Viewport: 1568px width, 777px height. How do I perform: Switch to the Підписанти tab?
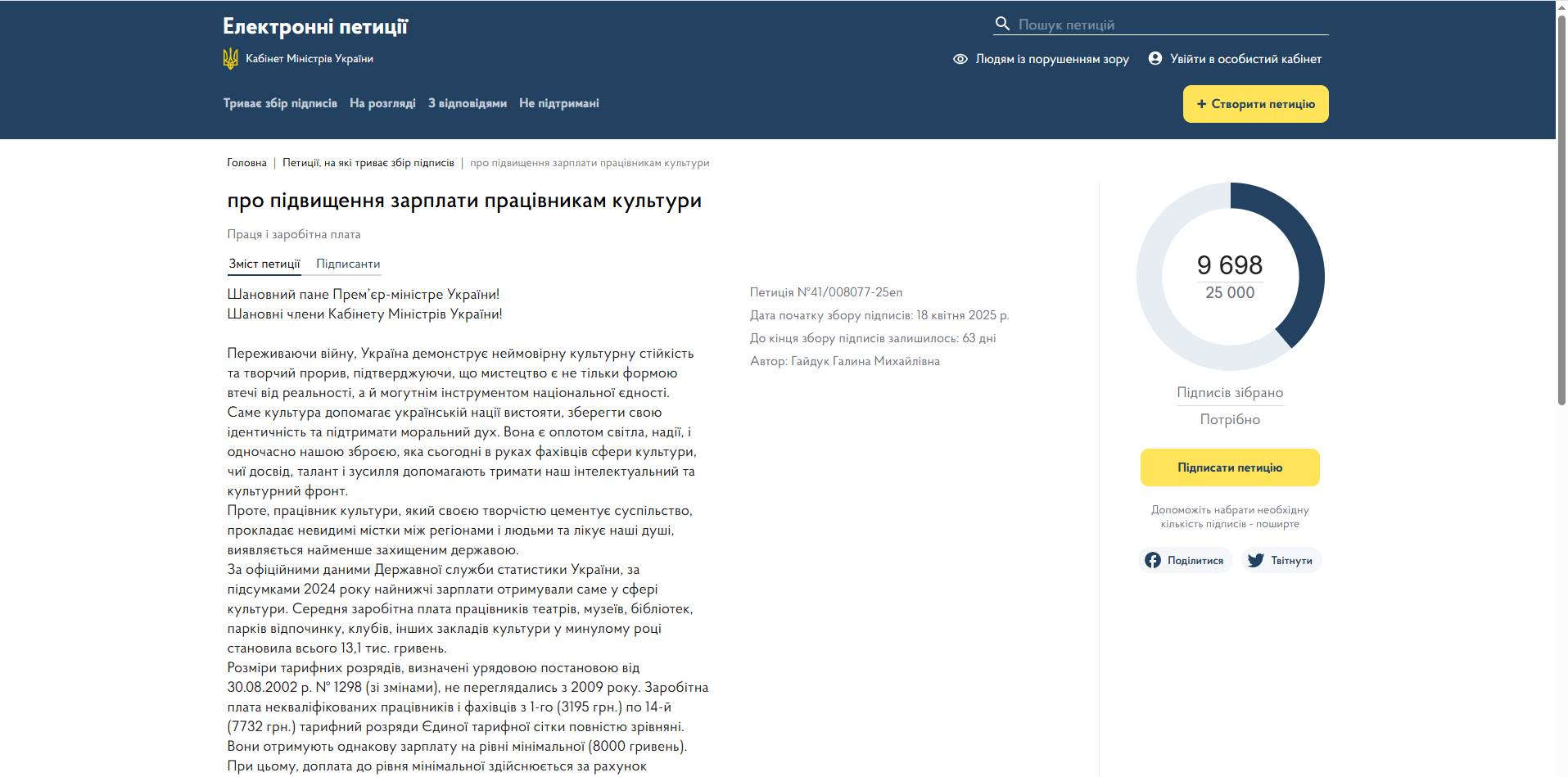348,264
